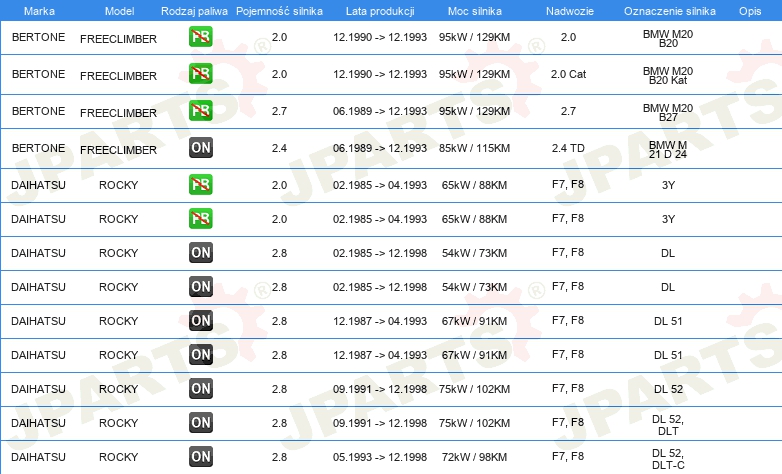782x474 pixels.
Task: Click the ON diesel icon in 72kW / 98KM row
Action: pos(200,457)
